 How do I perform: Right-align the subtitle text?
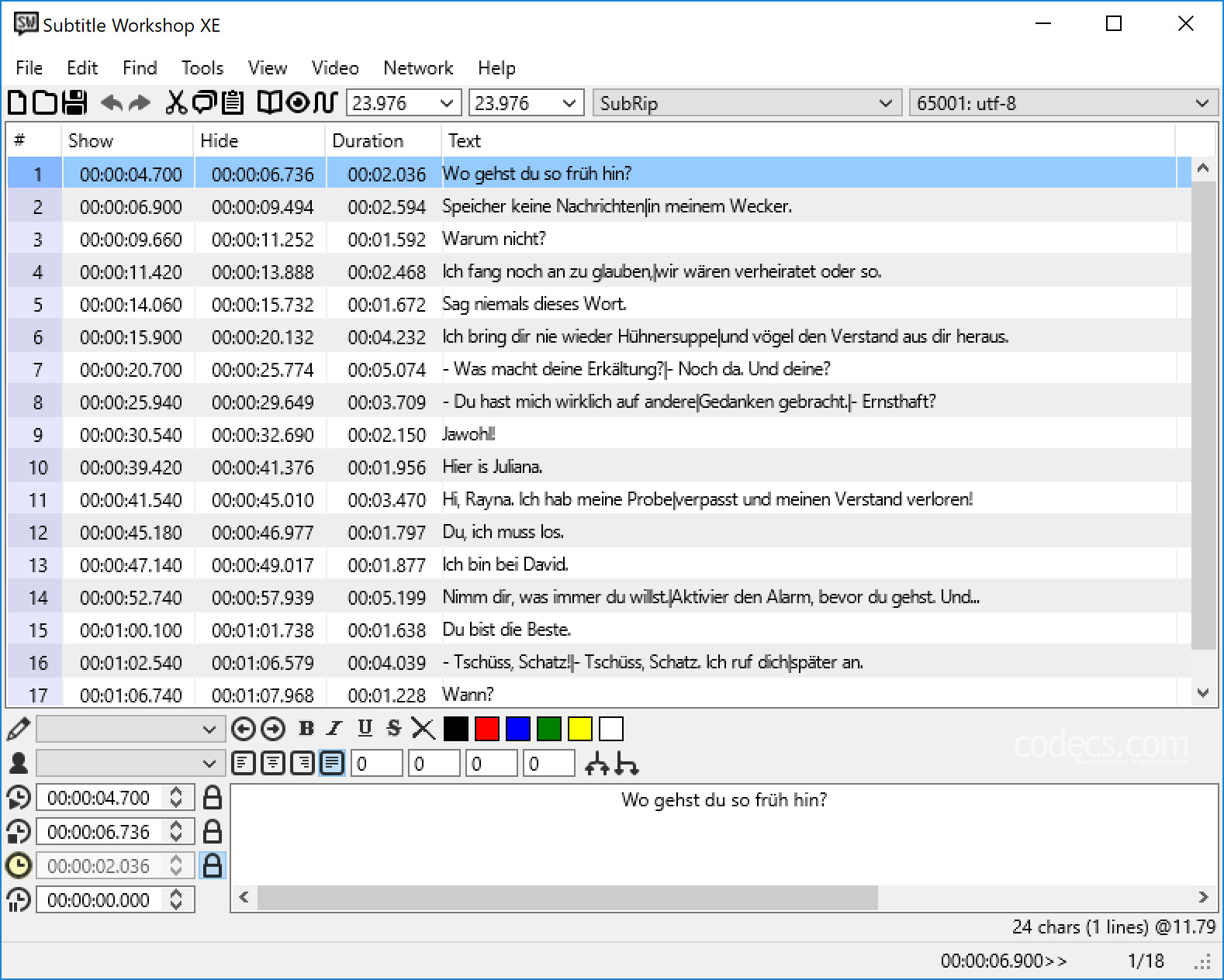[x=303, y=764]
